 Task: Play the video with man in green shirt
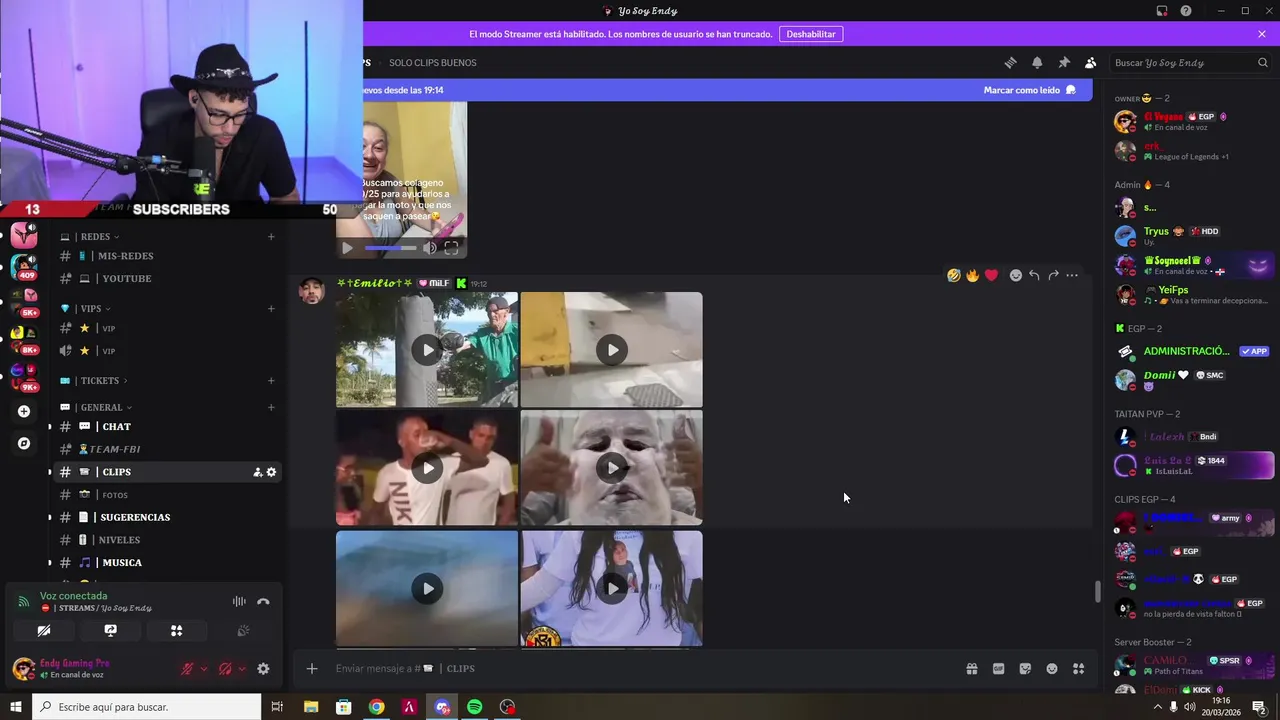(x=427, y=350)
